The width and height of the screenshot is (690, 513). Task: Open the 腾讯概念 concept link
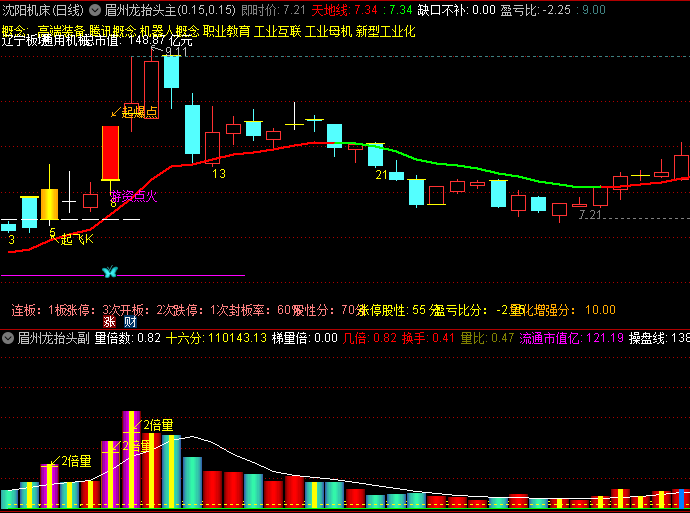pos(112,31)
